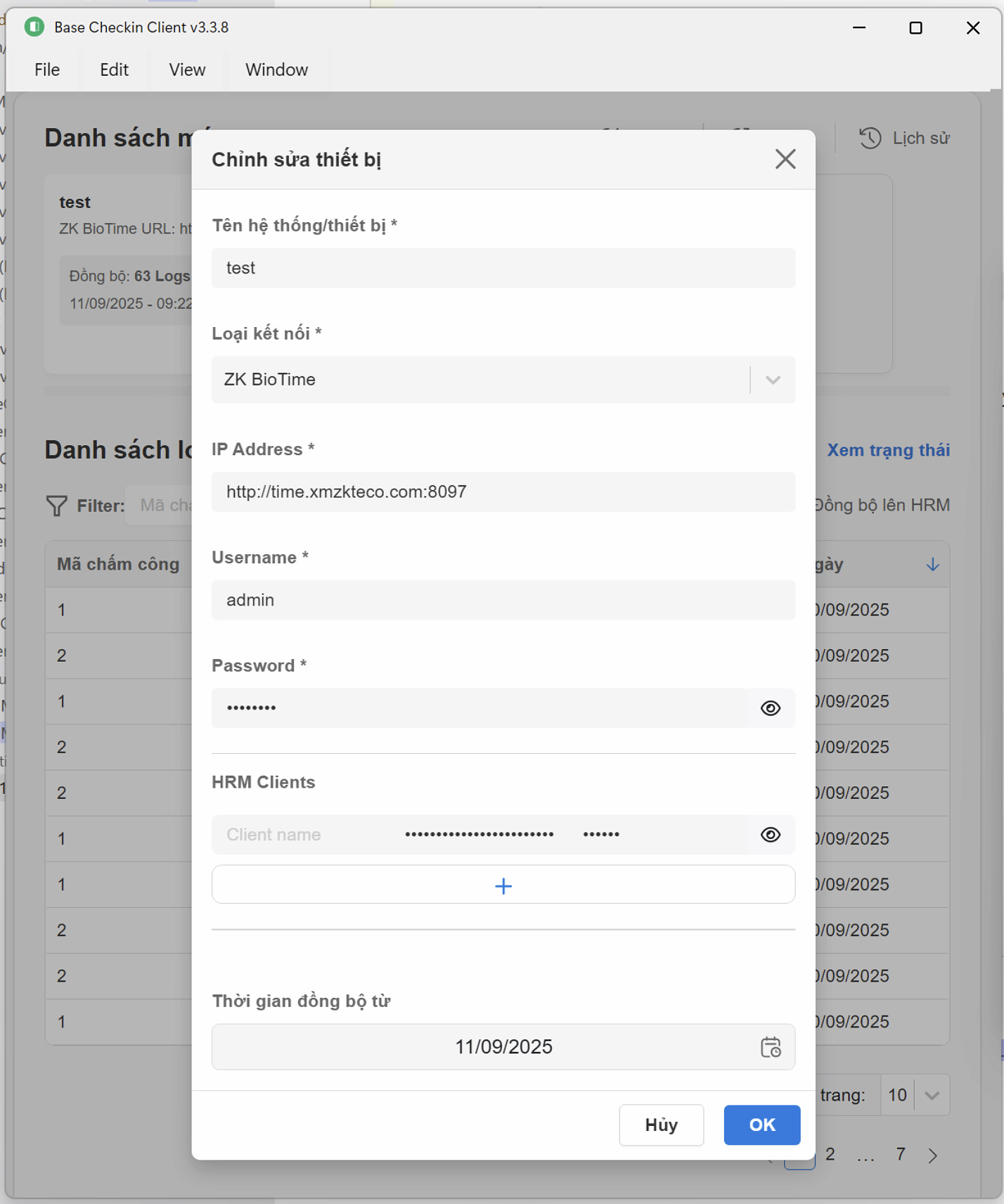
Task: Open the sync date calendar icon
Action: pos(771,1047)
